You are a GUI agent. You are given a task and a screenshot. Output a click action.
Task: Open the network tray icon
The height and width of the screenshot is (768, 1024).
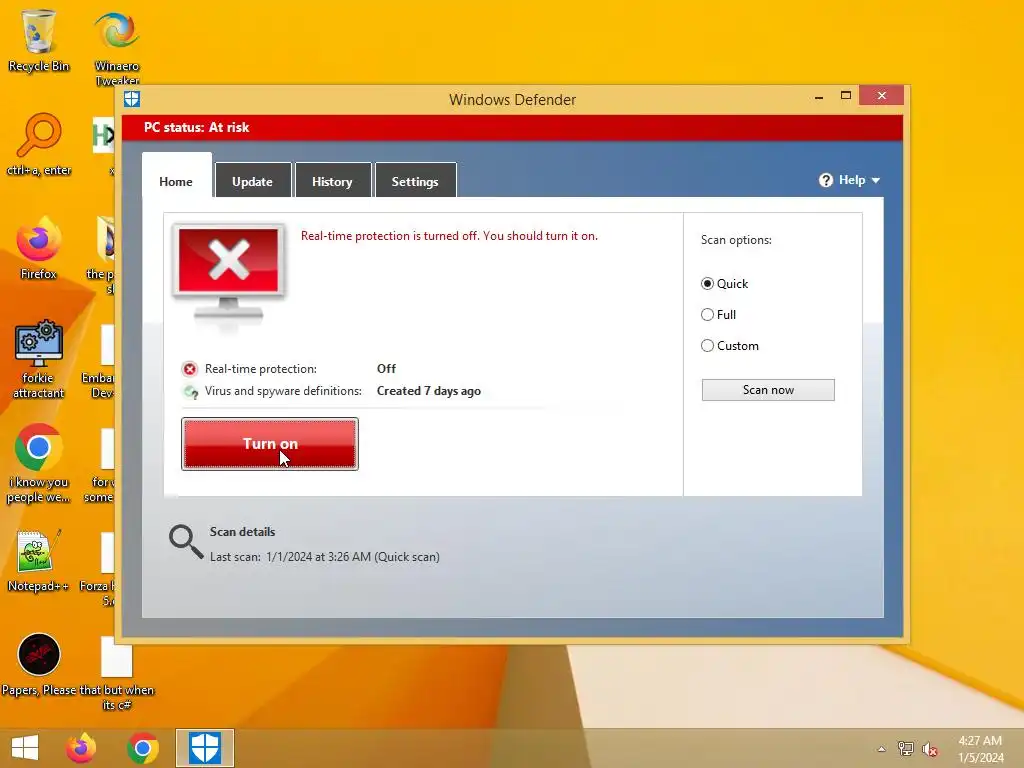906,748
